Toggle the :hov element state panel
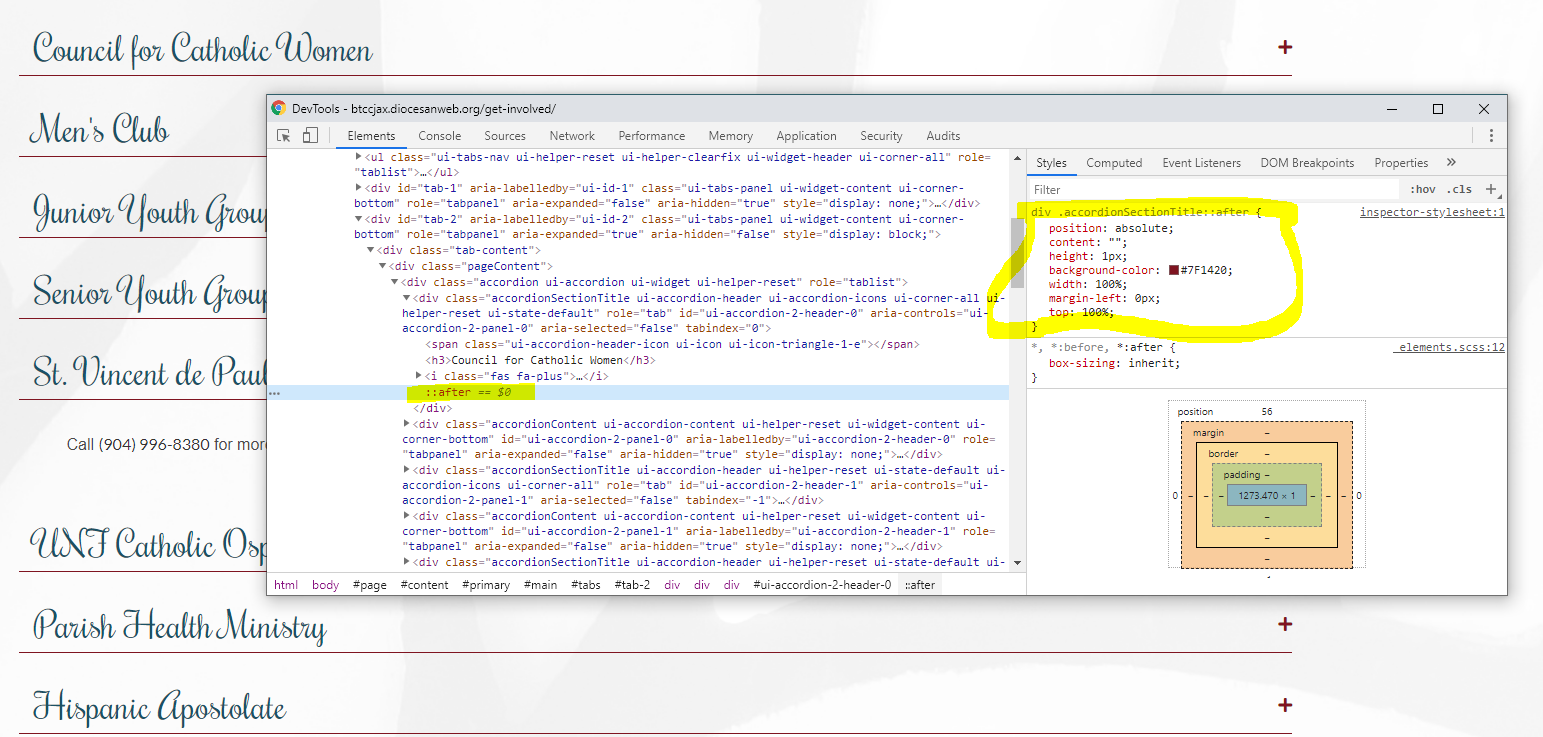 [x=1422, y=189]
